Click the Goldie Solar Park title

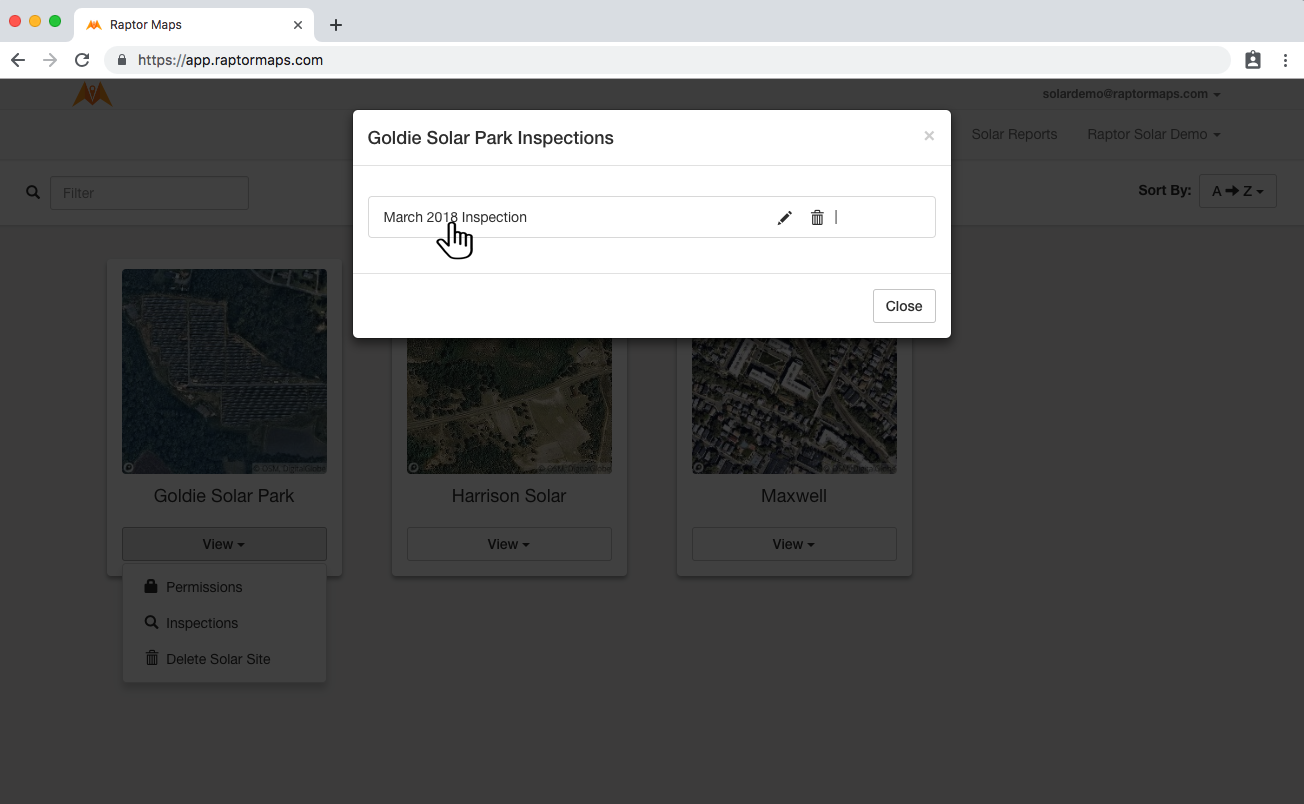(x=224, y=496)
